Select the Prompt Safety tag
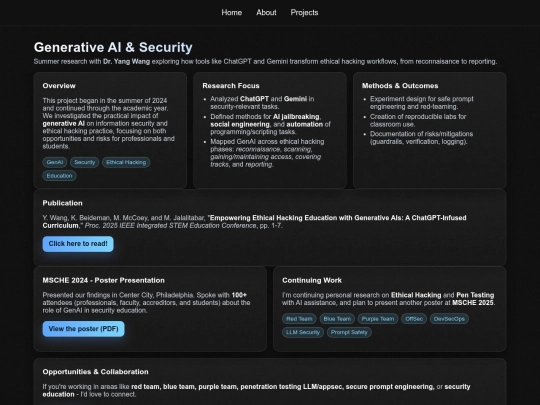 pos(349,332)
